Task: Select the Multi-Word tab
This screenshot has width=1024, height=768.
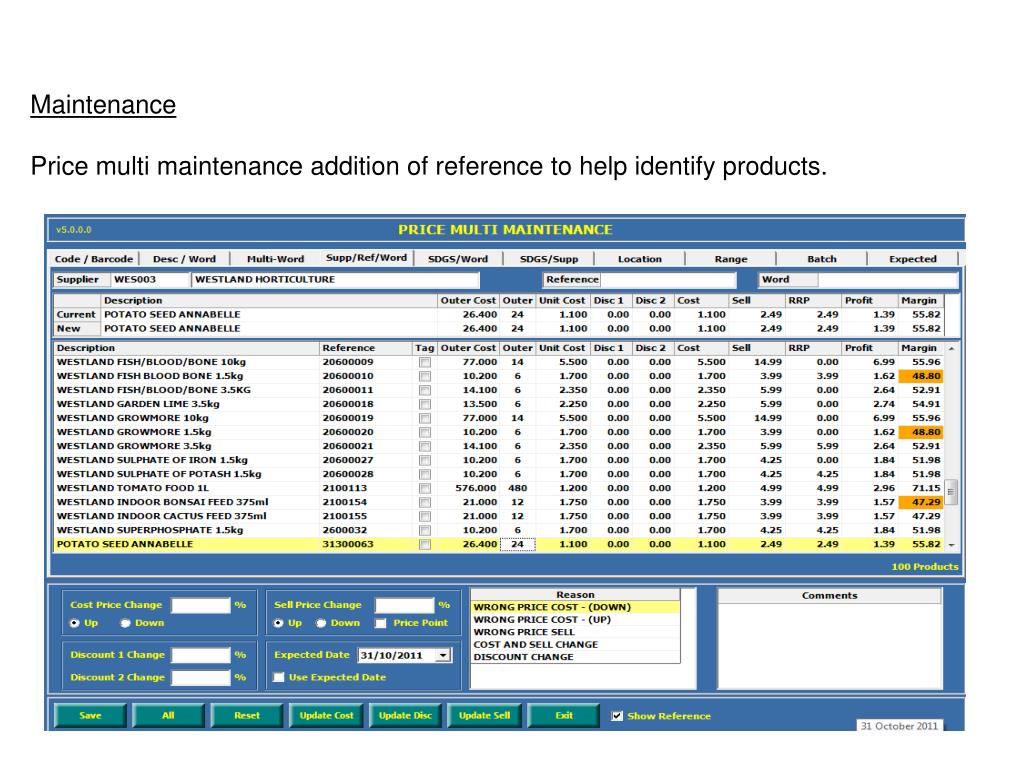Action: pos(275,259)
